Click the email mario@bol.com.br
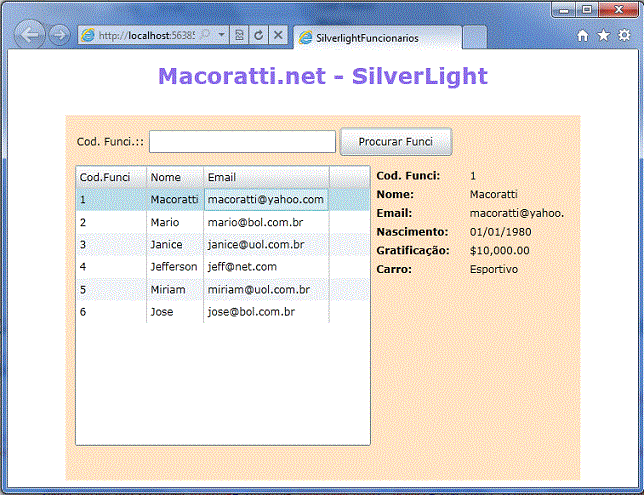Image resolution: width=644 pixels, height=495 pixels. (x=255, y=222)
